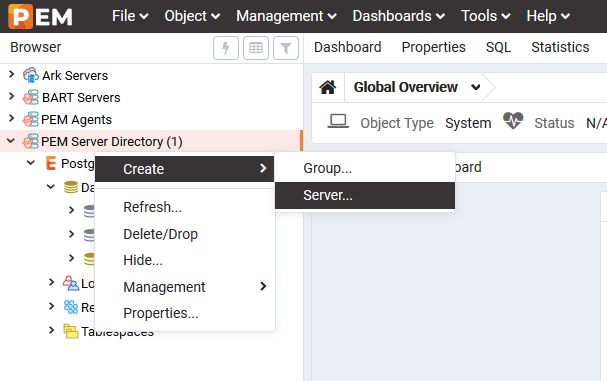Click the View Data table icon
The image size is (607, 381).
(x=255, y=48)
